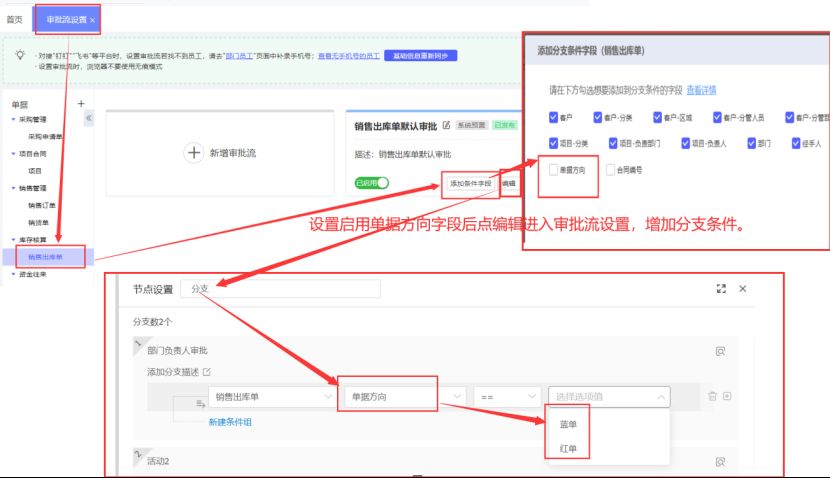Click the icon right of 部门负责人审批 branch
The height and width of the screenshot is (478, 830).
[x=718, y=351]
